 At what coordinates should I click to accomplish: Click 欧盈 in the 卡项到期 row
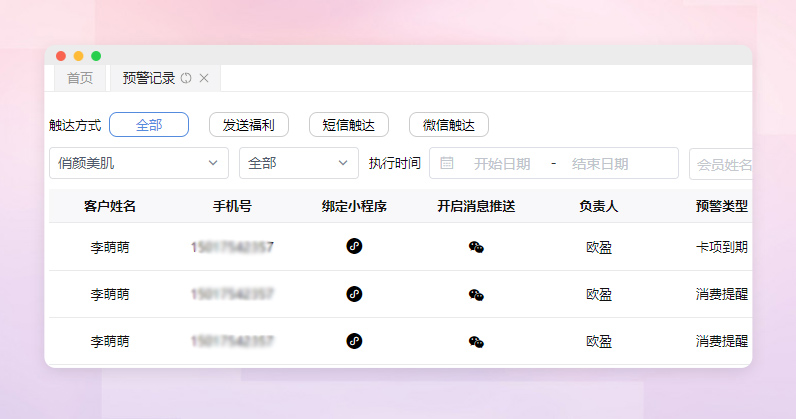pos(599,247)
